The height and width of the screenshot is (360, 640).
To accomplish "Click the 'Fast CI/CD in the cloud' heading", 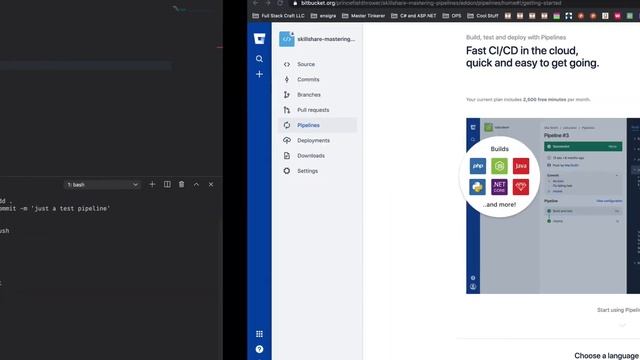I will (532, 57).
